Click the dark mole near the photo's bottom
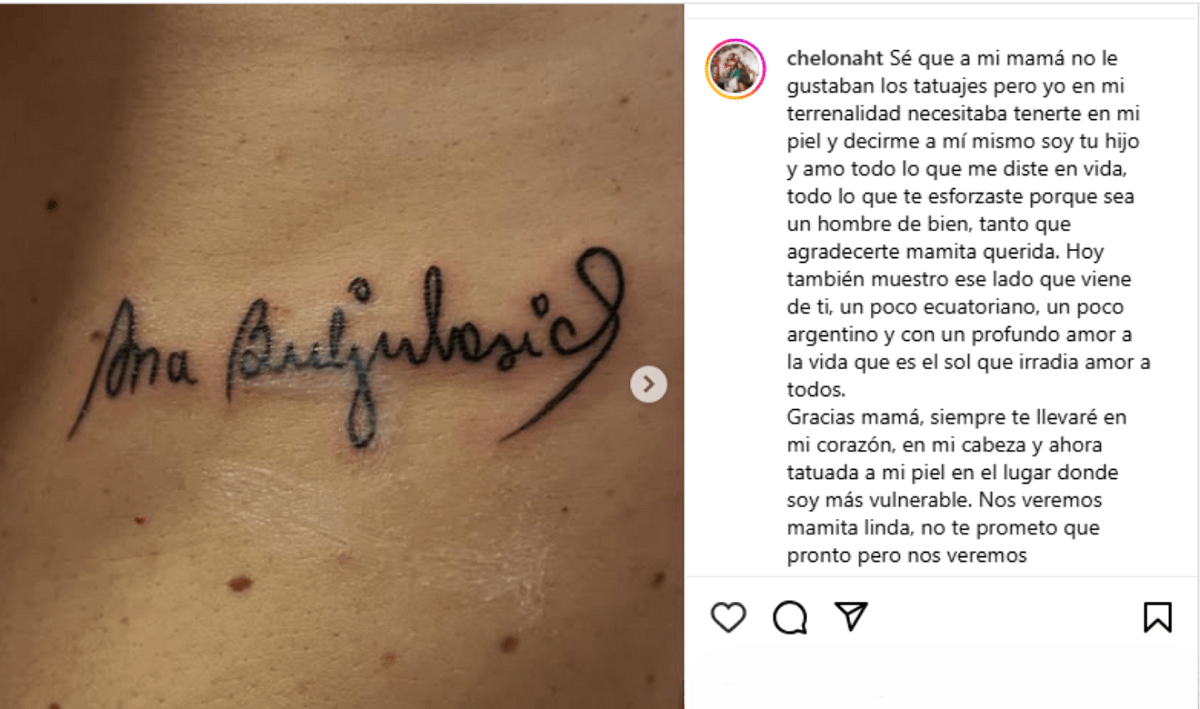The height and width of the screenshot is (709, 1200). tap(240, 581)
